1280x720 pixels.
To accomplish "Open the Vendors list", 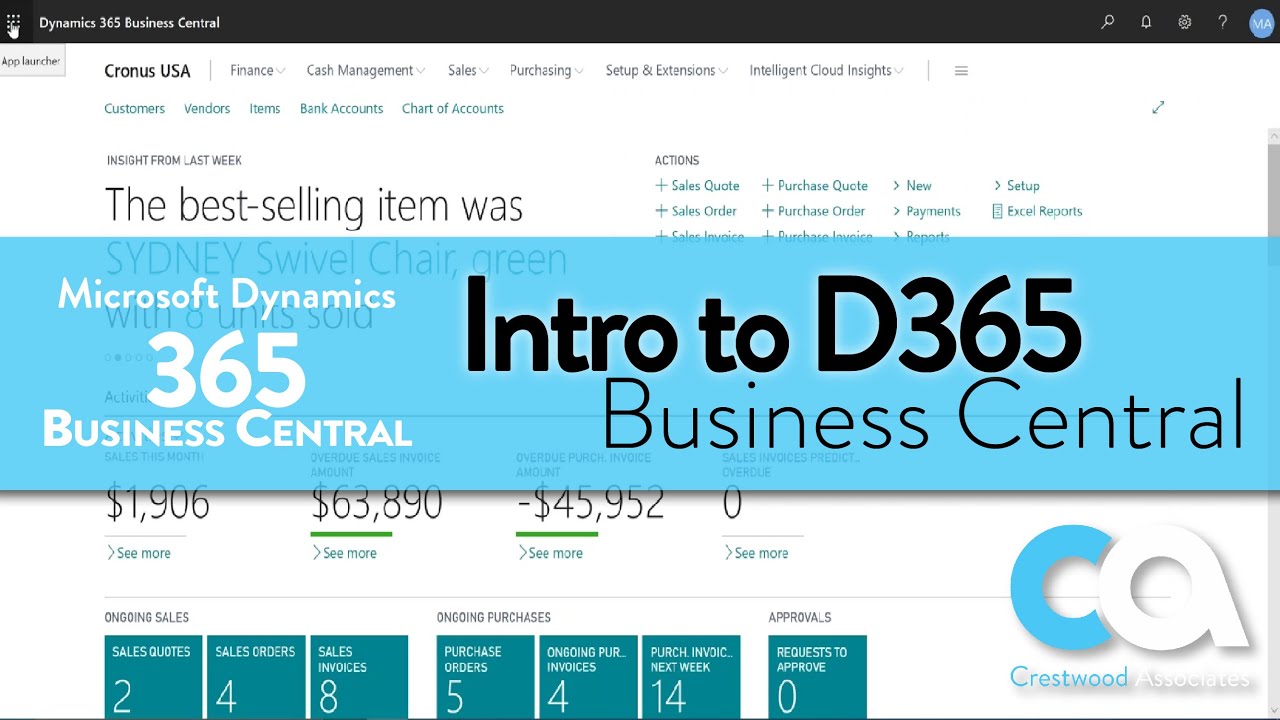I will pyautogui.click(x=207, y=108).
